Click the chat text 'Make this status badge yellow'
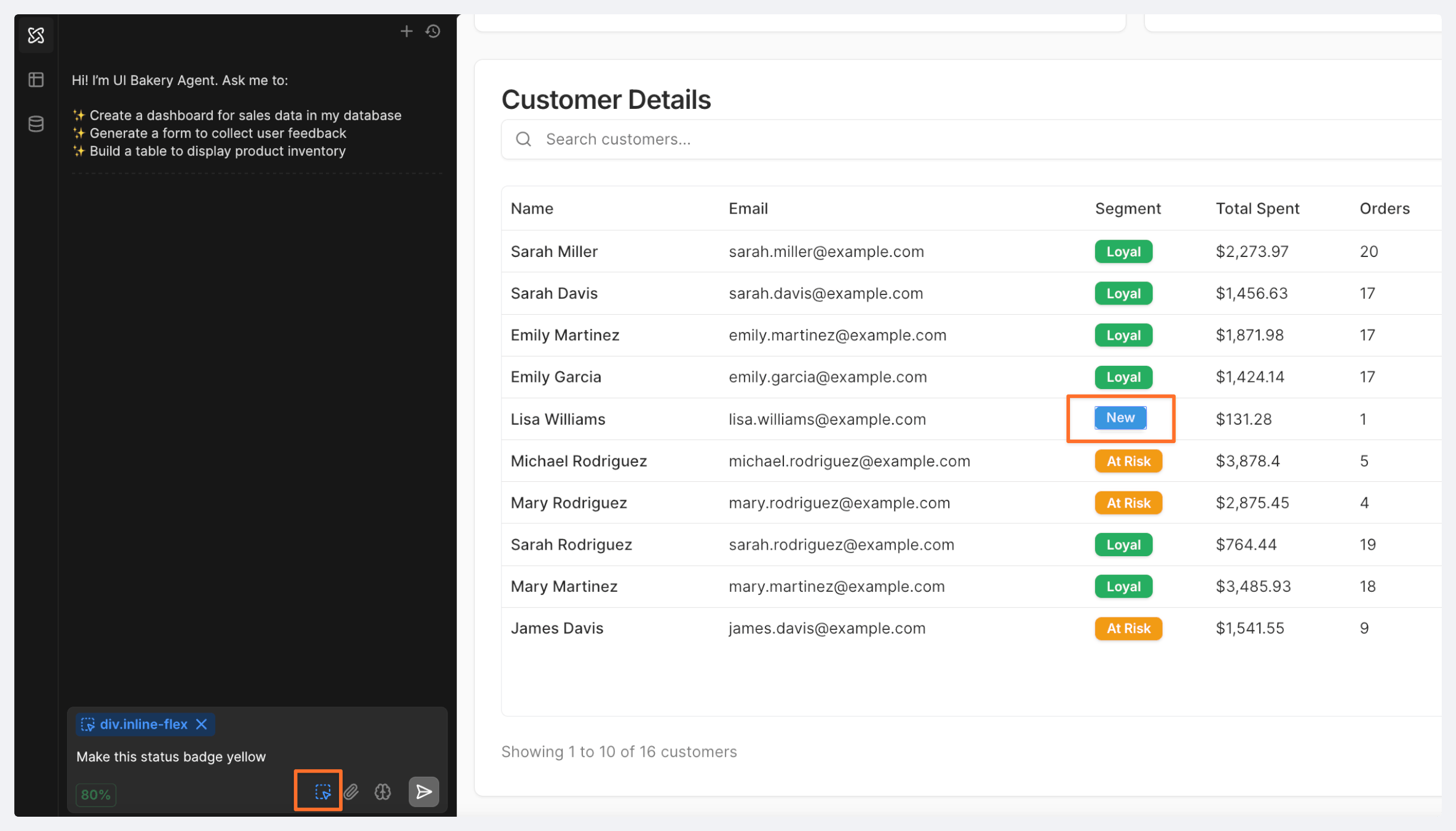1456x831 pixels. (171, 757)
